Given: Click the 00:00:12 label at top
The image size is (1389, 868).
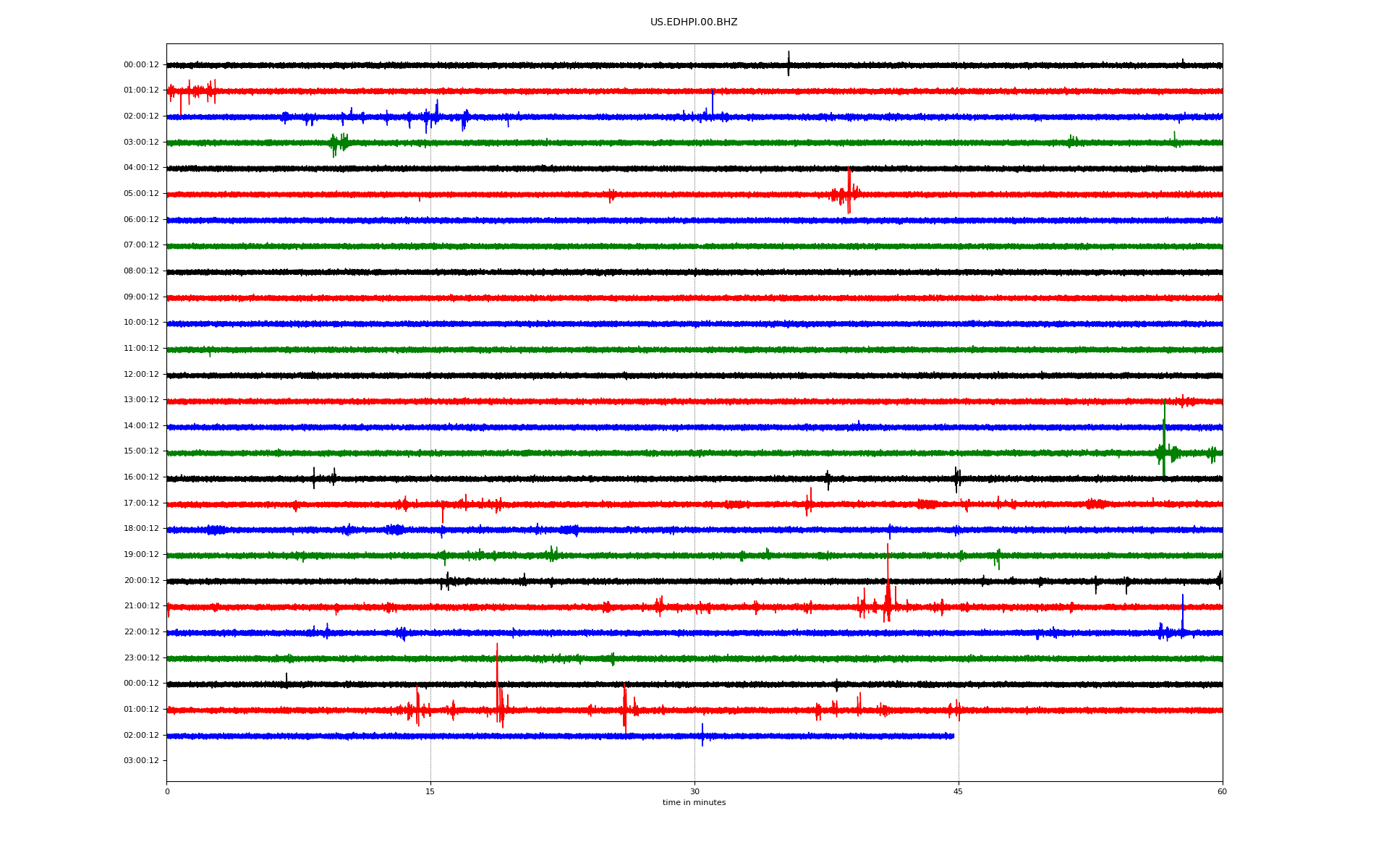Looking at the screenshot, I should point(141,65).
